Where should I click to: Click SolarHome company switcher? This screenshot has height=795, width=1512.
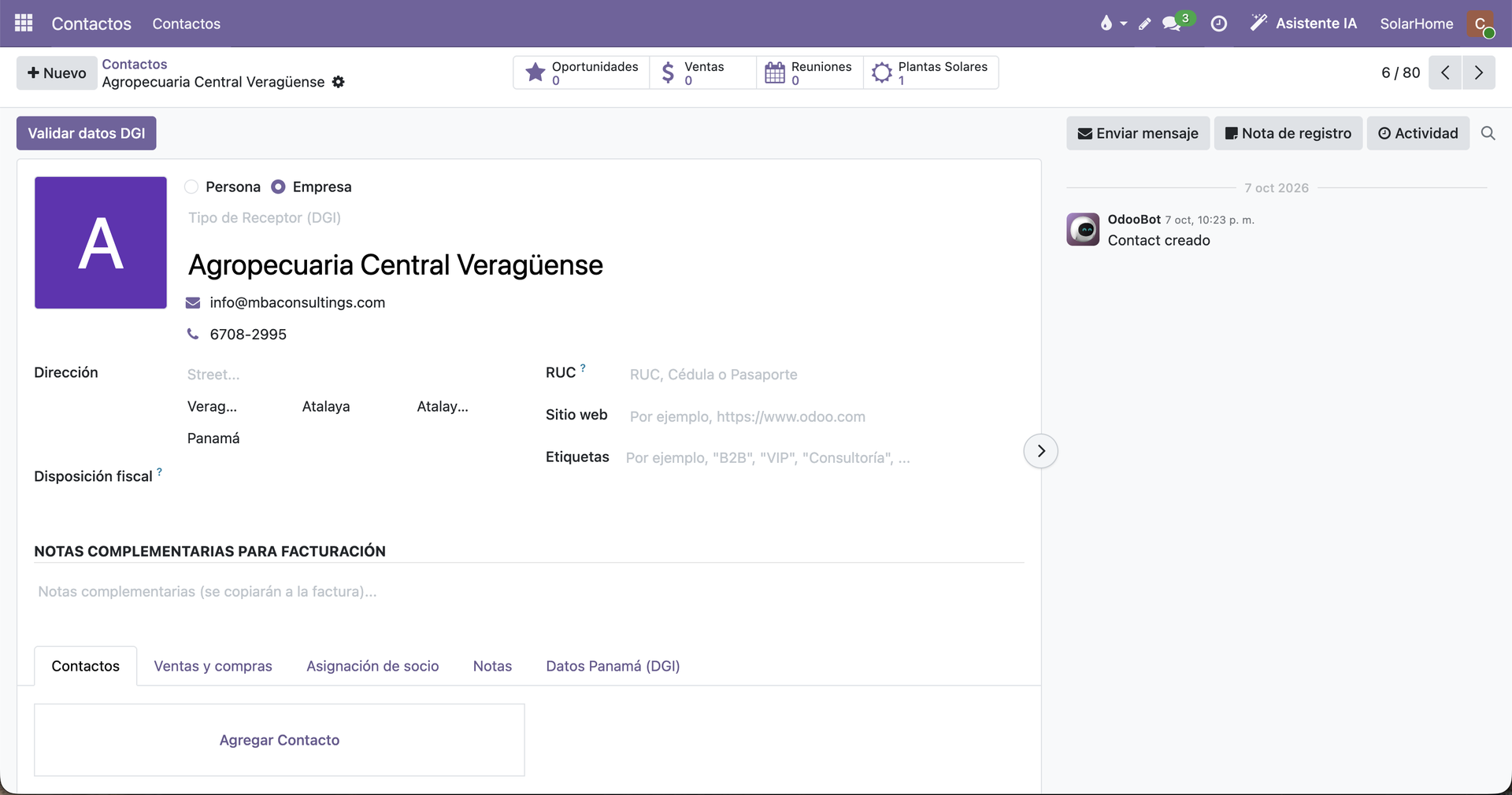coord(1416,24)
